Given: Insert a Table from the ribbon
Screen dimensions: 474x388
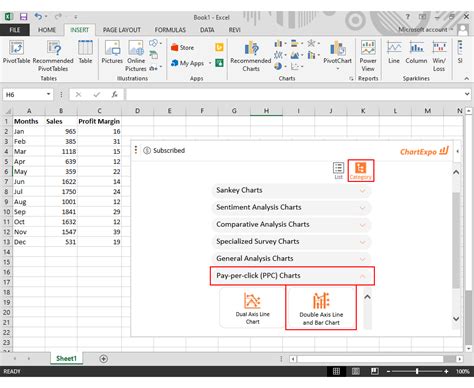Looking at the screenshot, I should coord(85,52).
